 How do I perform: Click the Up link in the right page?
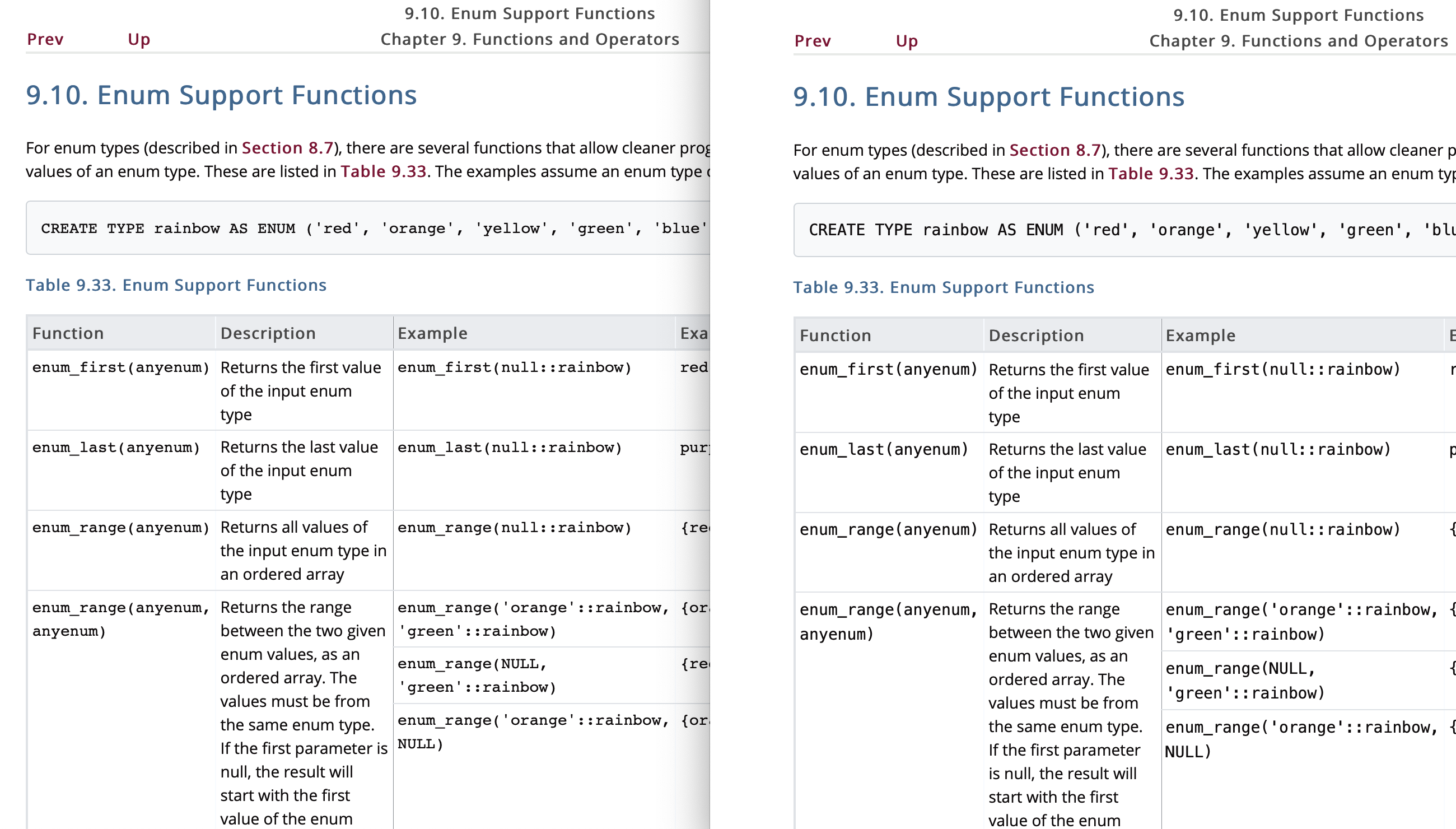click(x=906, y=41)
